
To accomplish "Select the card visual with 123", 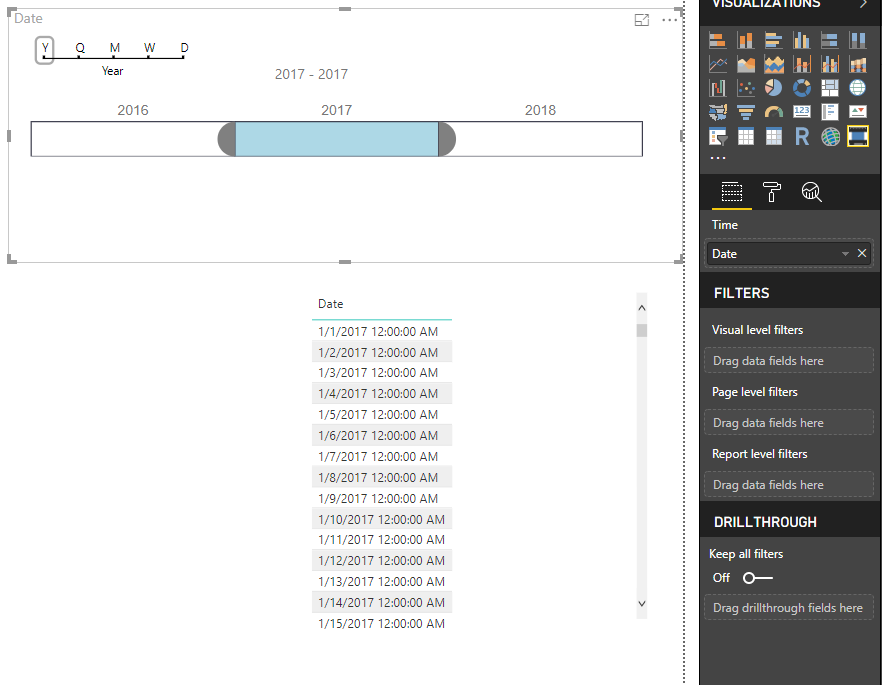I will (x=802, y=112).
